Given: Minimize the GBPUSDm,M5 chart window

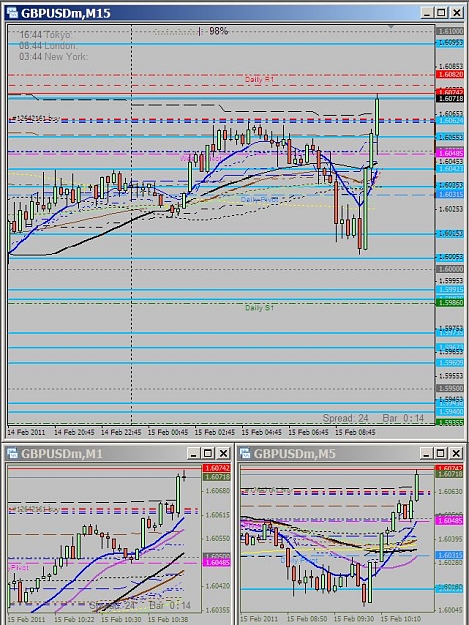Looking at the screenshot, I should click(x=426, y=453).
